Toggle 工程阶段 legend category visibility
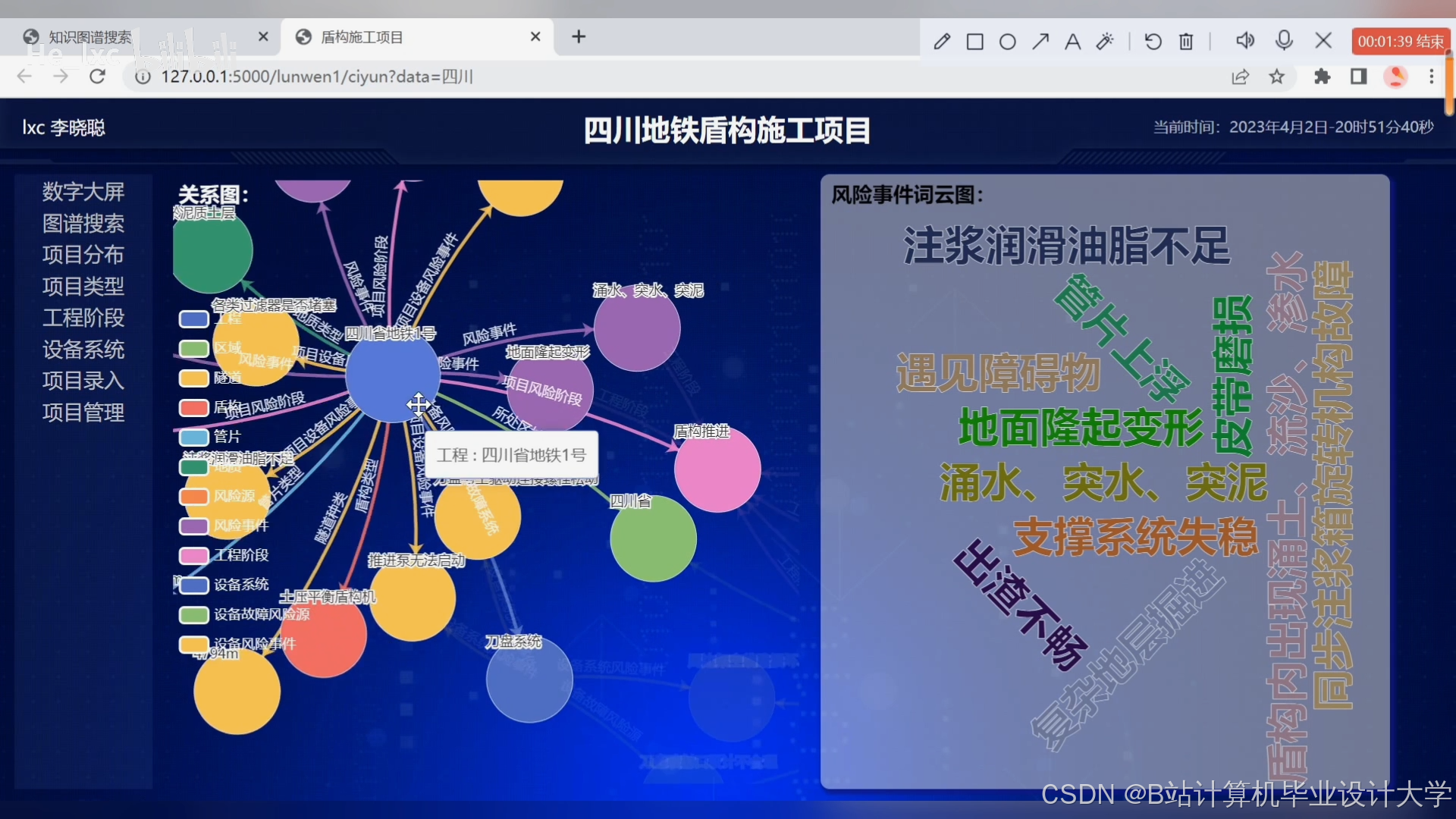 (194, 555)
